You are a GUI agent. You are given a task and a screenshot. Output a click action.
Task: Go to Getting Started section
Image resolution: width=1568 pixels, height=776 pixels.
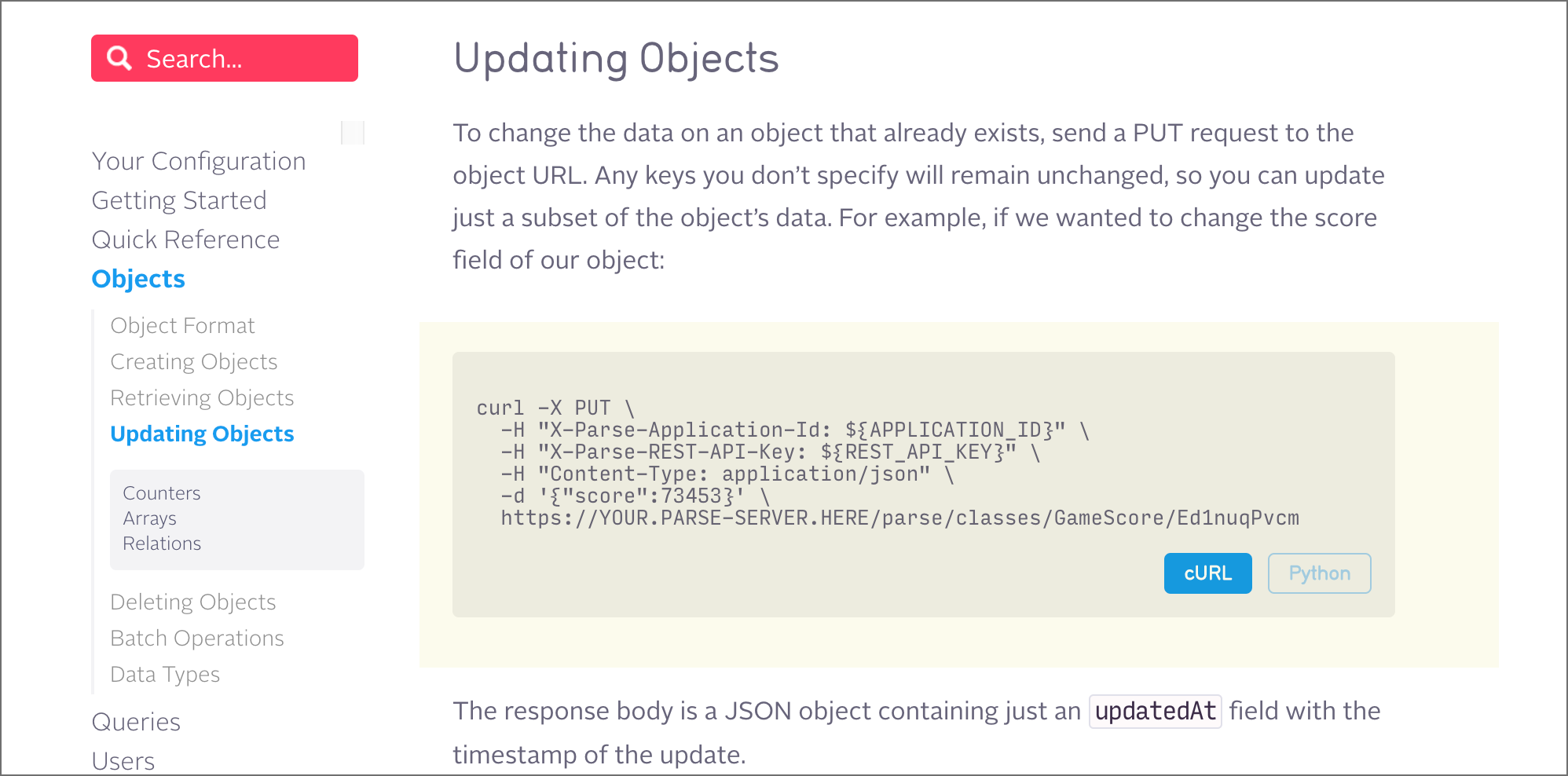click(x=179, y=200)
